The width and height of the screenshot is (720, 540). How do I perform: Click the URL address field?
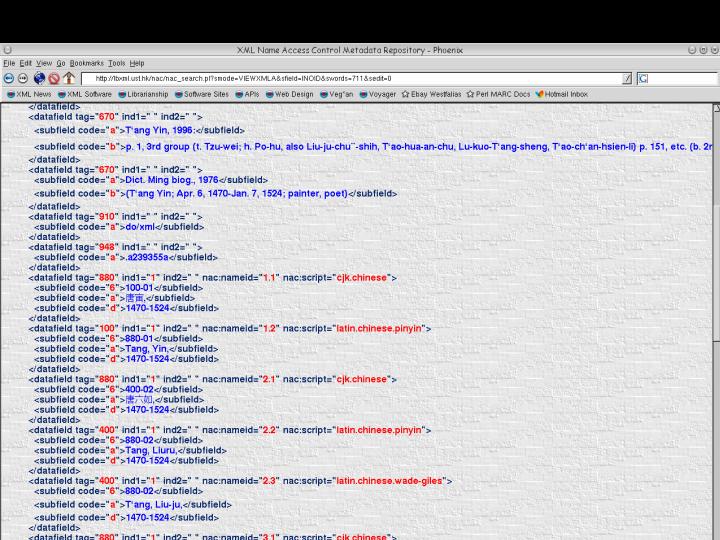tap(350, 78)
